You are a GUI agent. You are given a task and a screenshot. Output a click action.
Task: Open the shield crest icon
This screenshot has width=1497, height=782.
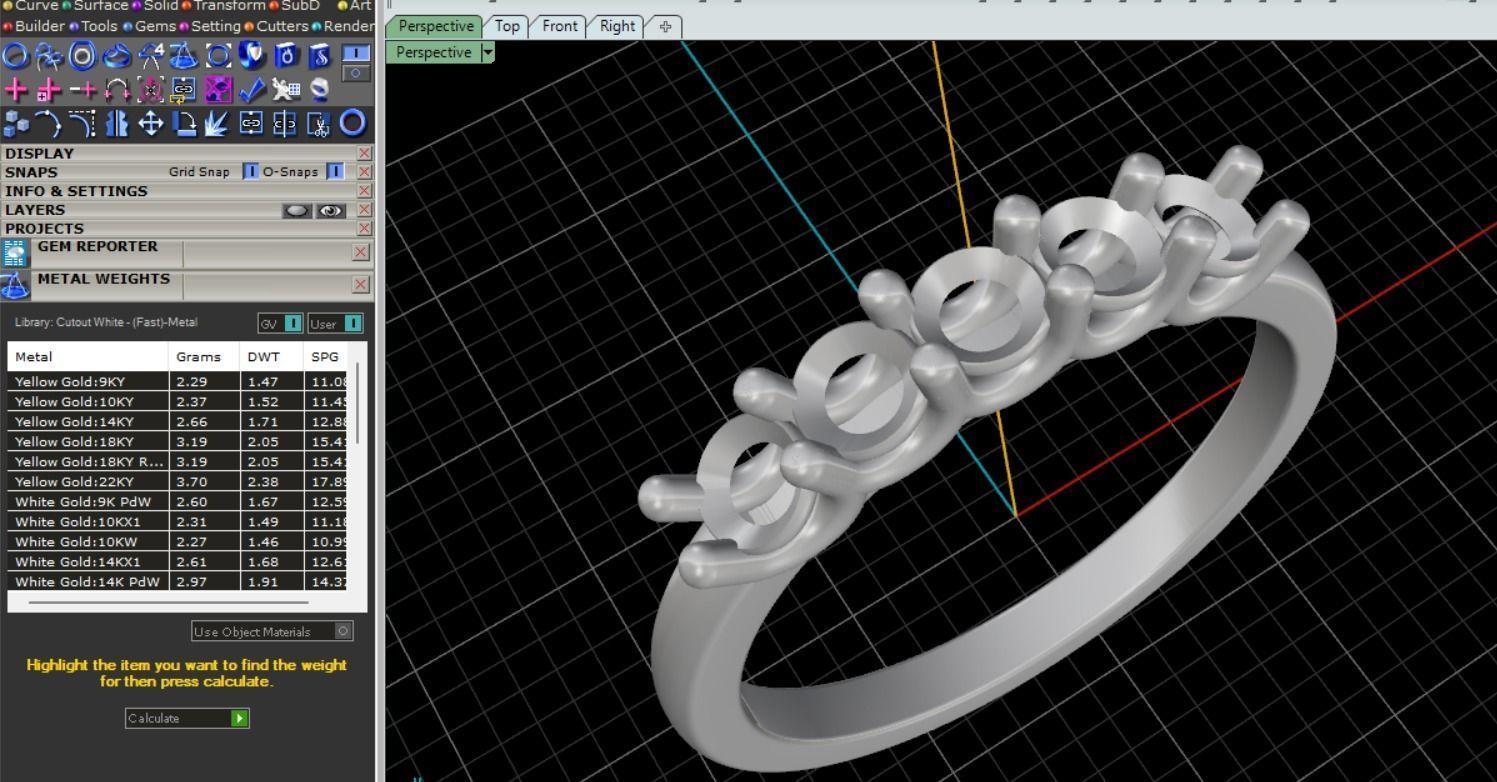[252, 56]
